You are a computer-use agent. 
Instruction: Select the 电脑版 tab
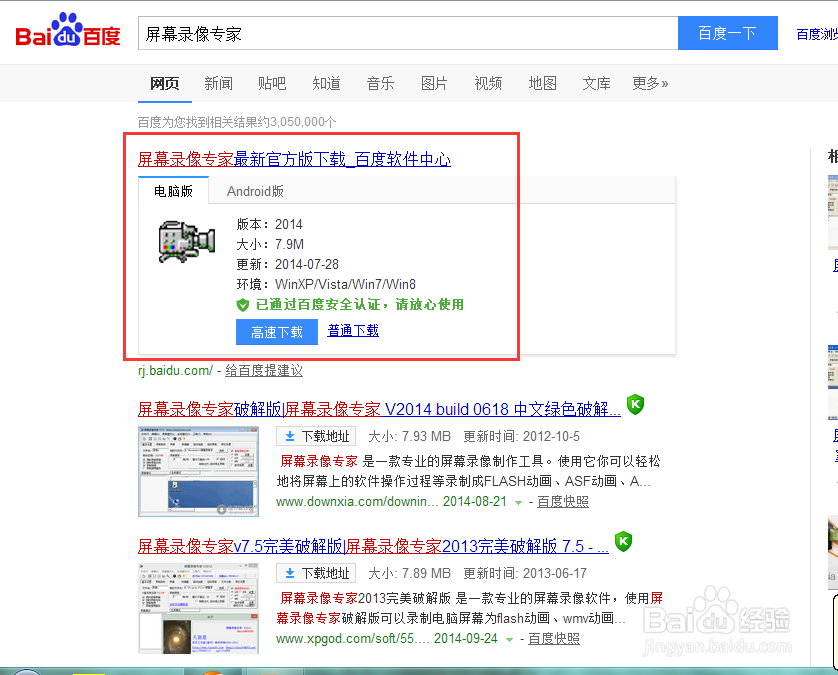pyautogui.click(x=173, y=191)
